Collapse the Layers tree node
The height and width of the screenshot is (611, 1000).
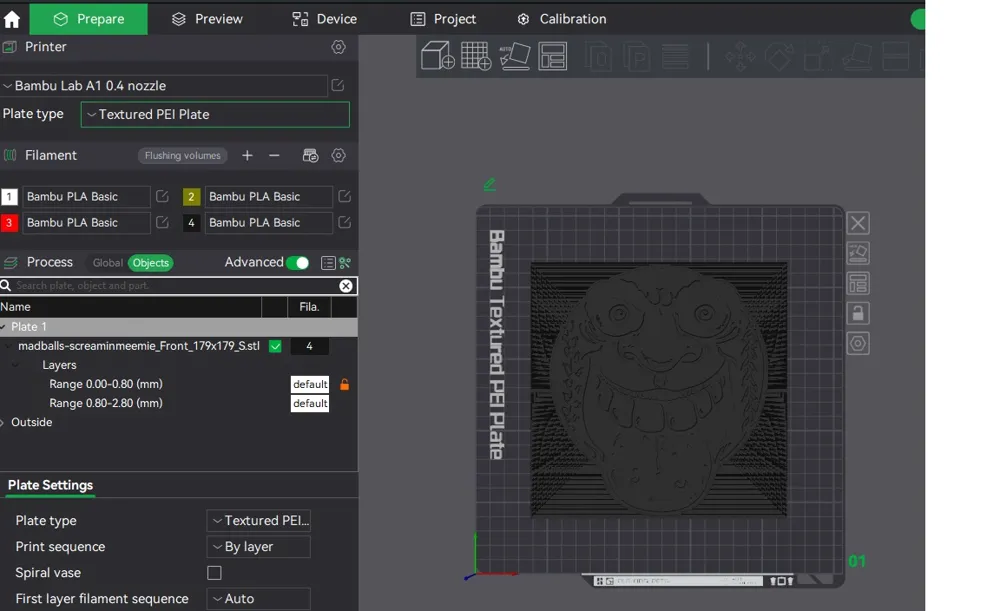click(x=16, y=365)
